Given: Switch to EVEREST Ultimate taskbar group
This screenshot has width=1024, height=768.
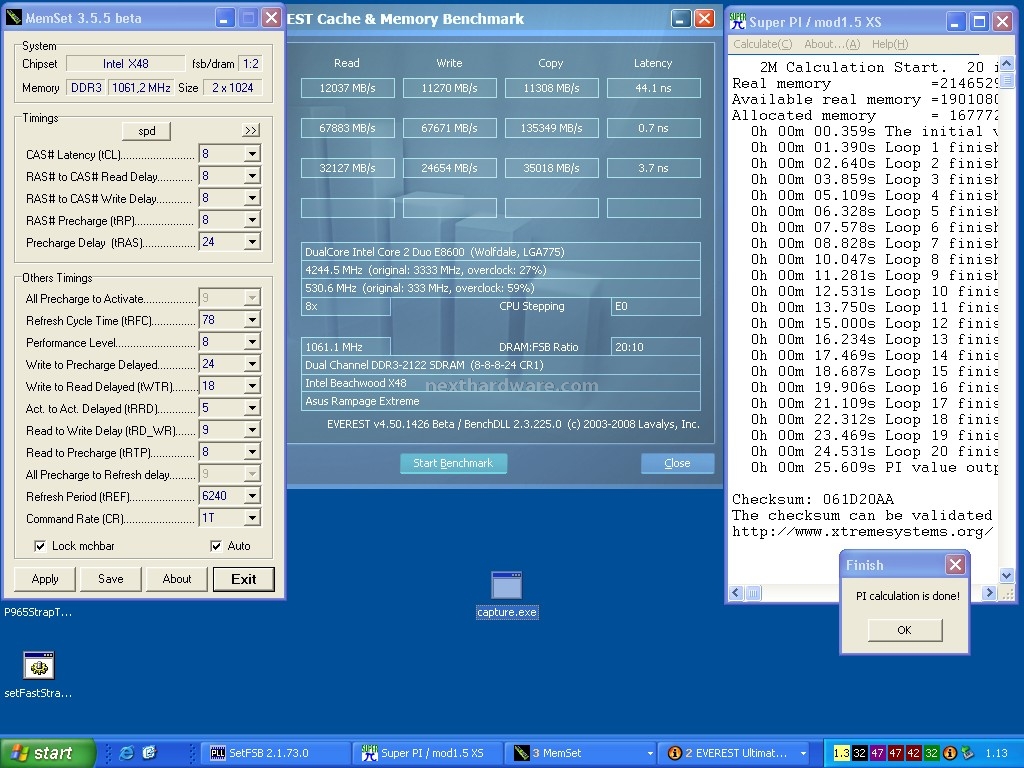Looking at the screenshot, I should pyautogui.click(x=734, y=753).
